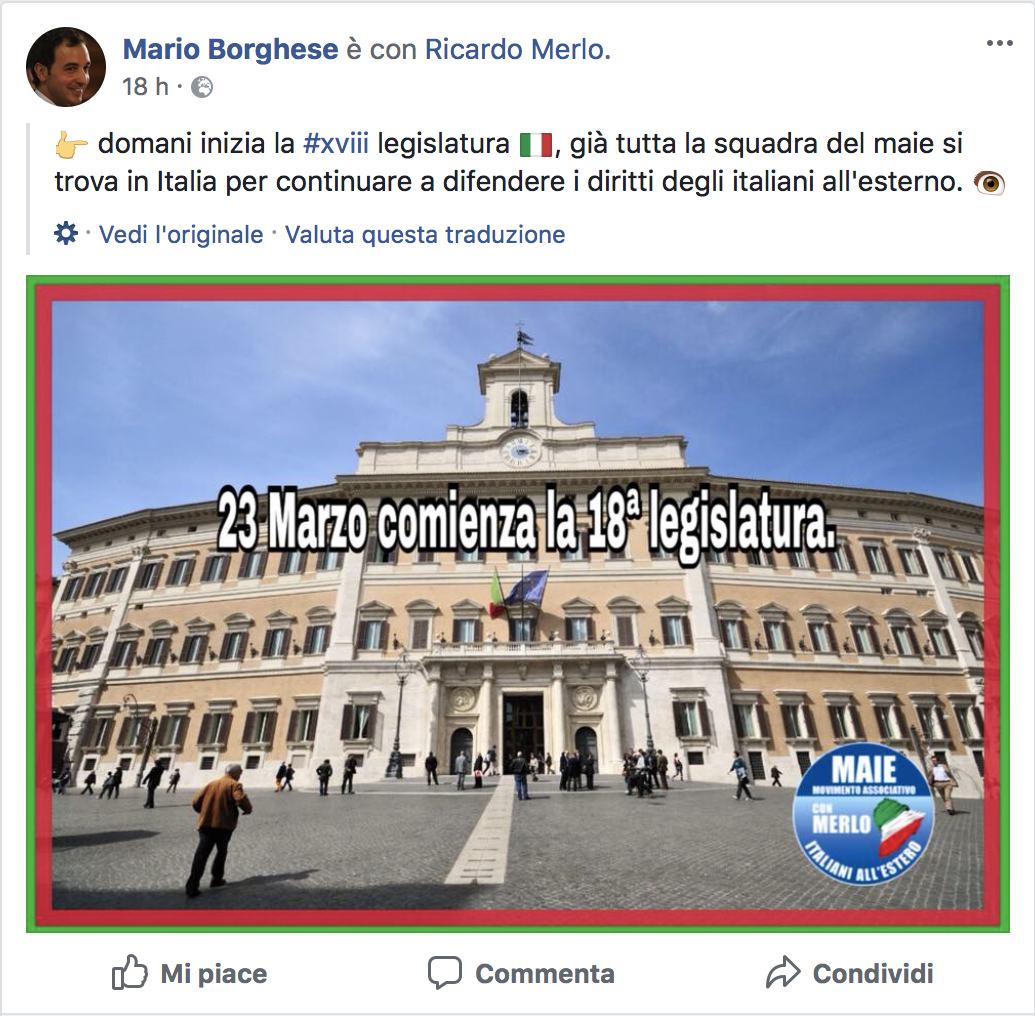The width and height of the screenshot is (1035, 1016).
Task: Click the Condividi text label
Action: [873, 974]
